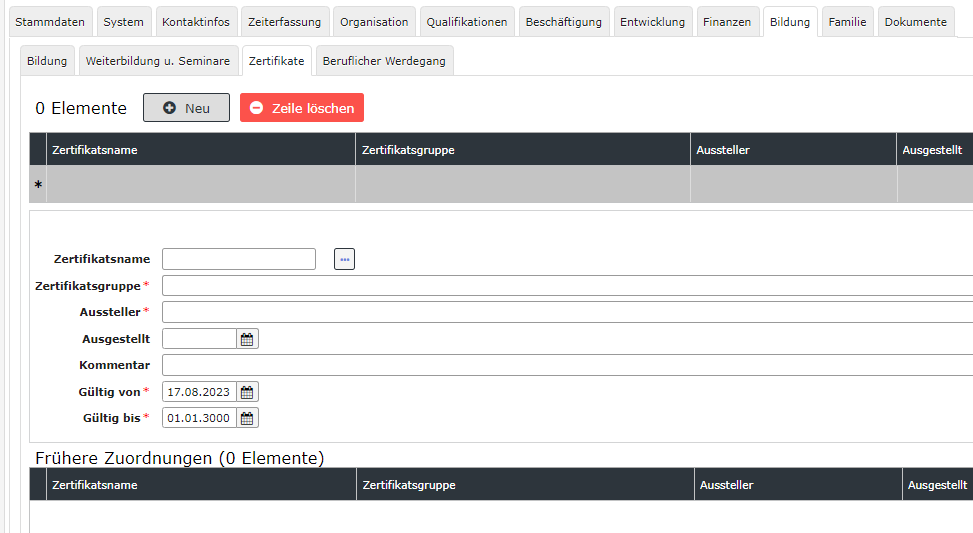973x533 pixels.
Task: Open the Stammdaten tab
Action: click(50, 22)
